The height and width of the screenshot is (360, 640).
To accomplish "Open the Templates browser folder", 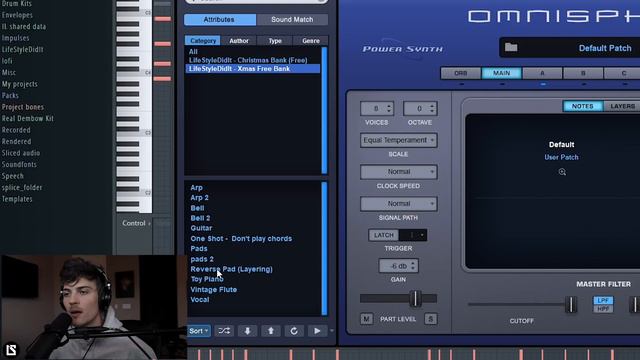I will [17, 199].
